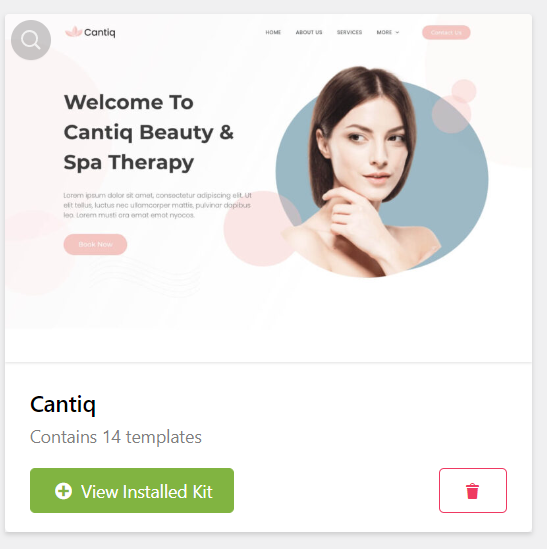Click the Cantiq logo text in the header
This screenshot has height=549, width=547.
tap(99, 33)
